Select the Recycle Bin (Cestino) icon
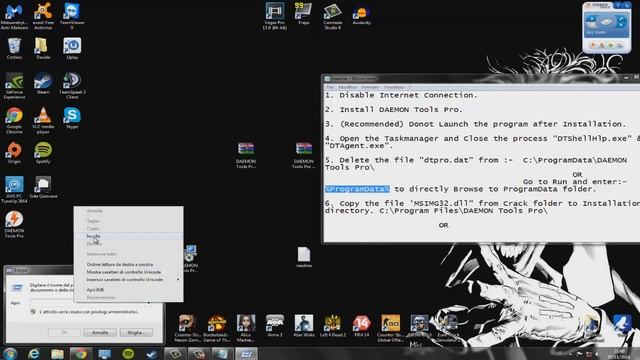Screen dimensions: 640x360 tap(14, 49)
